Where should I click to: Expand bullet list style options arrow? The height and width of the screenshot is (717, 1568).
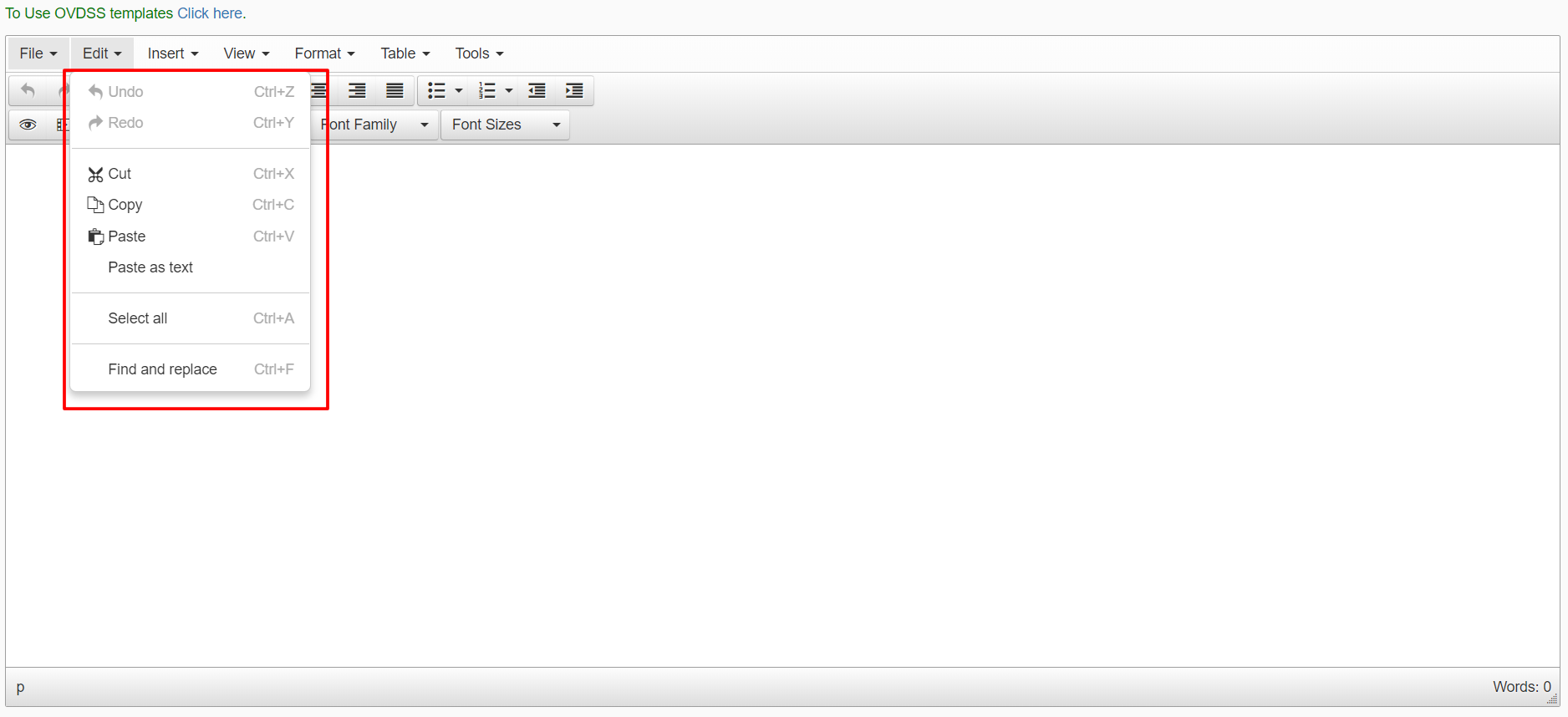tap(459, 90)
